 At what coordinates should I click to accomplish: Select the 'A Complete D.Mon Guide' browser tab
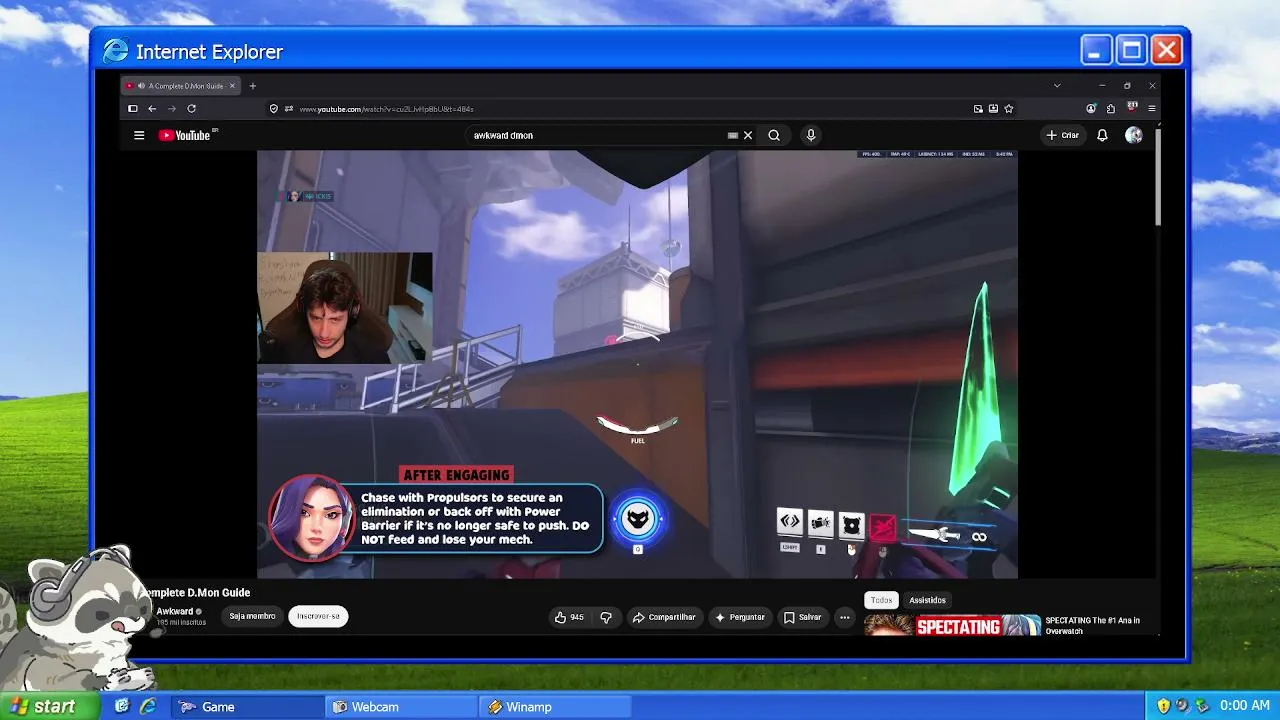coord(180,86)
